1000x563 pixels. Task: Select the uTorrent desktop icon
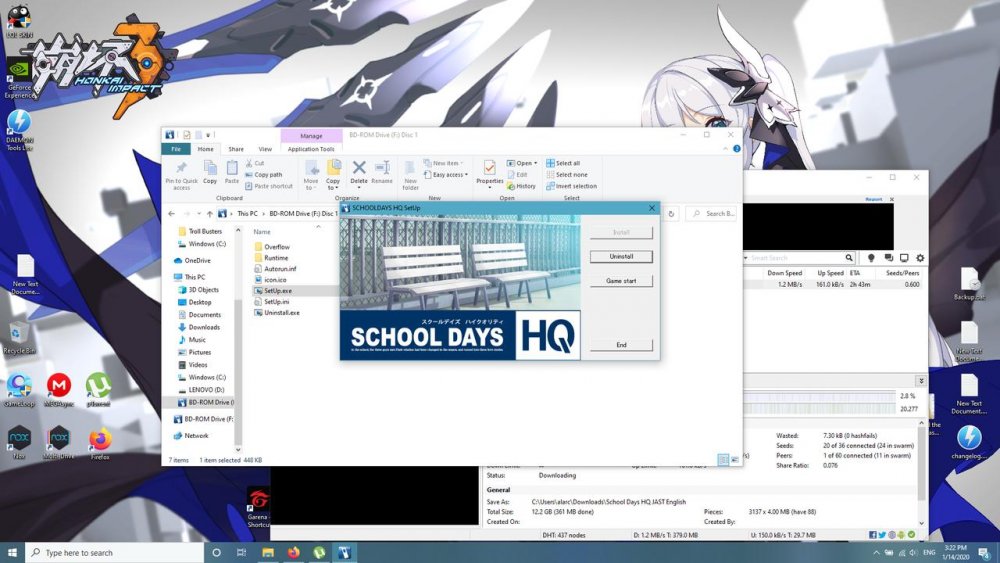tap(98, 388)
